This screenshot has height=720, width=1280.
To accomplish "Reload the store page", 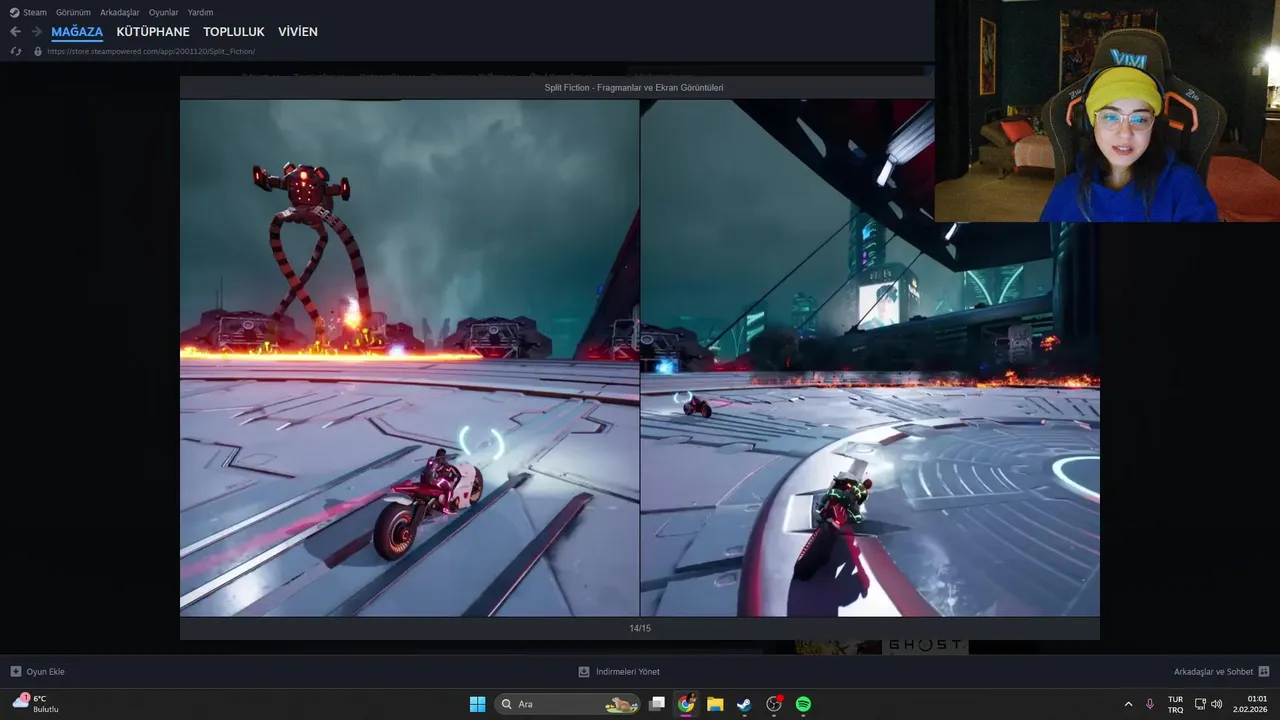I will [x=15, y=51].
